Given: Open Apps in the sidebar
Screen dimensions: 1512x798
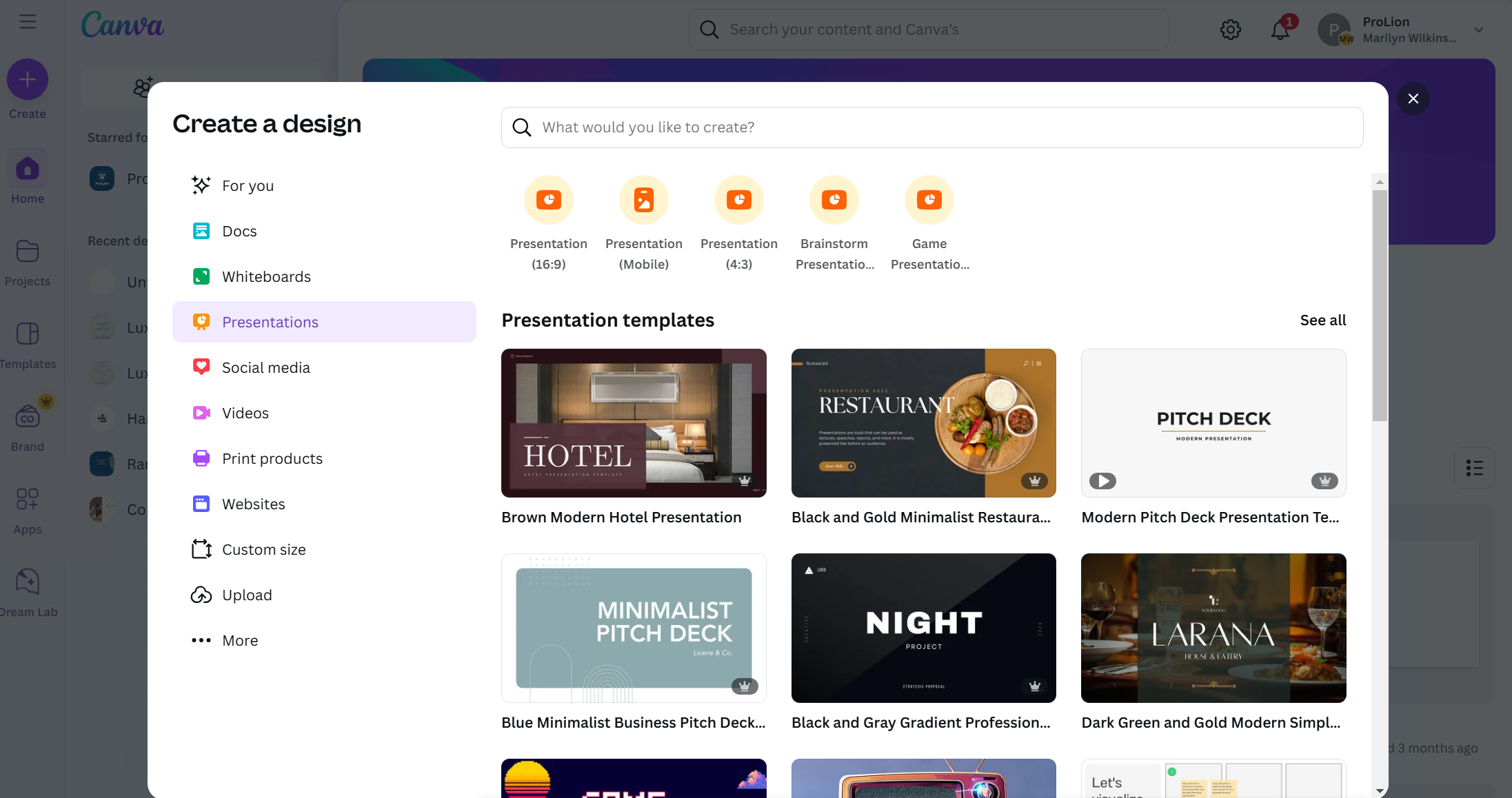Looking at the screenshot, I should tap(28, 510).
